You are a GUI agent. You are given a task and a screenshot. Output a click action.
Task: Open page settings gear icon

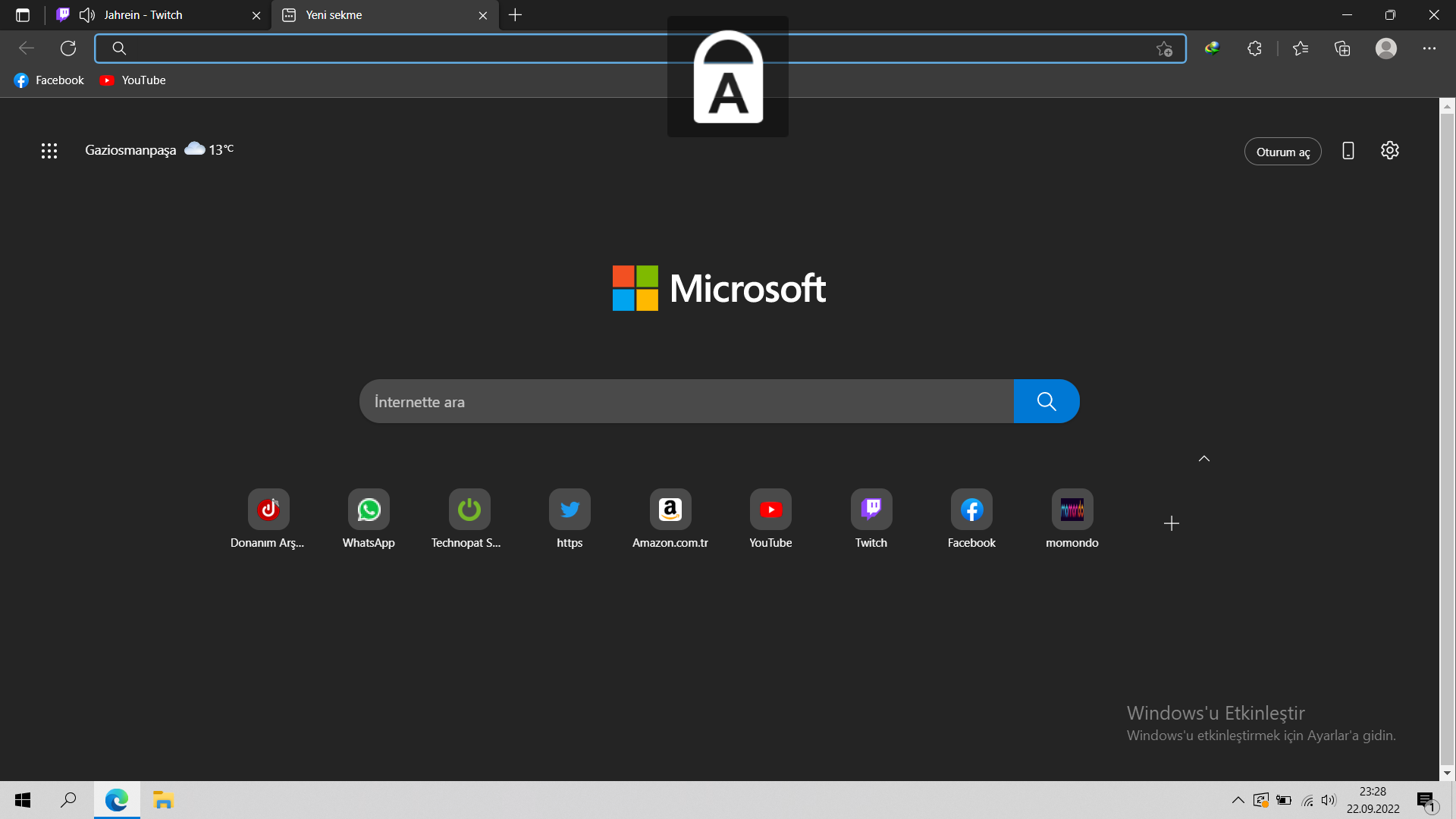pos(1389,150)
